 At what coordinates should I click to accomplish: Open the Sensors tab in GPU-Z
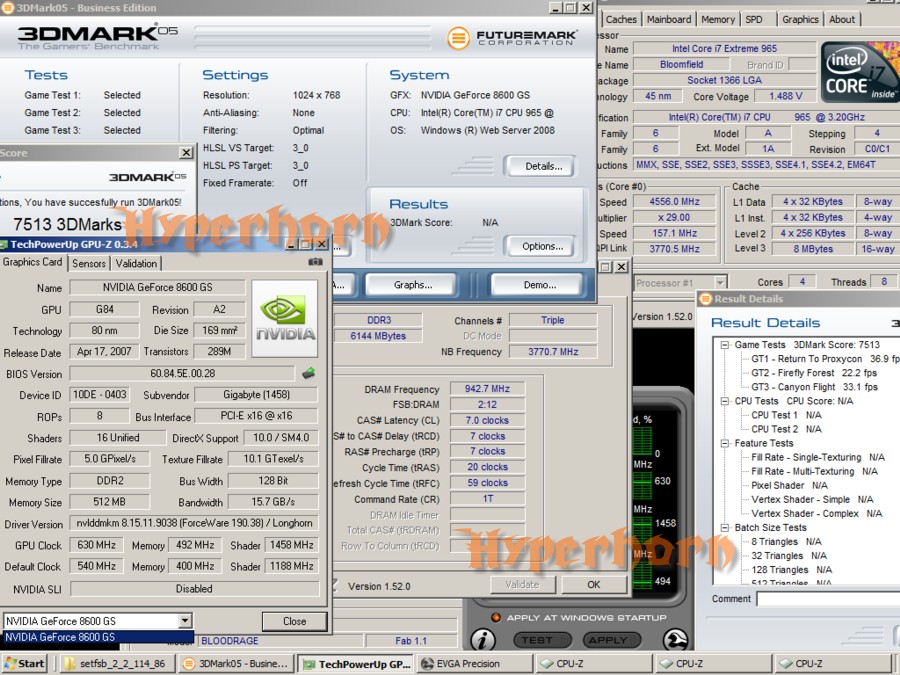tap(89, 263)
